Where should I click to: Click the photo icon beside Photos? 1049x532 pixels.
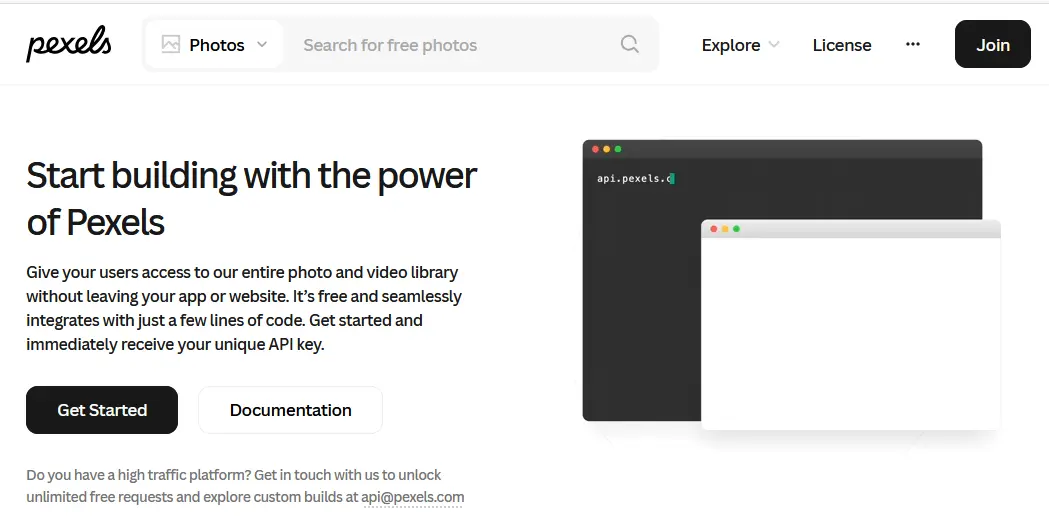coord(171,45)
